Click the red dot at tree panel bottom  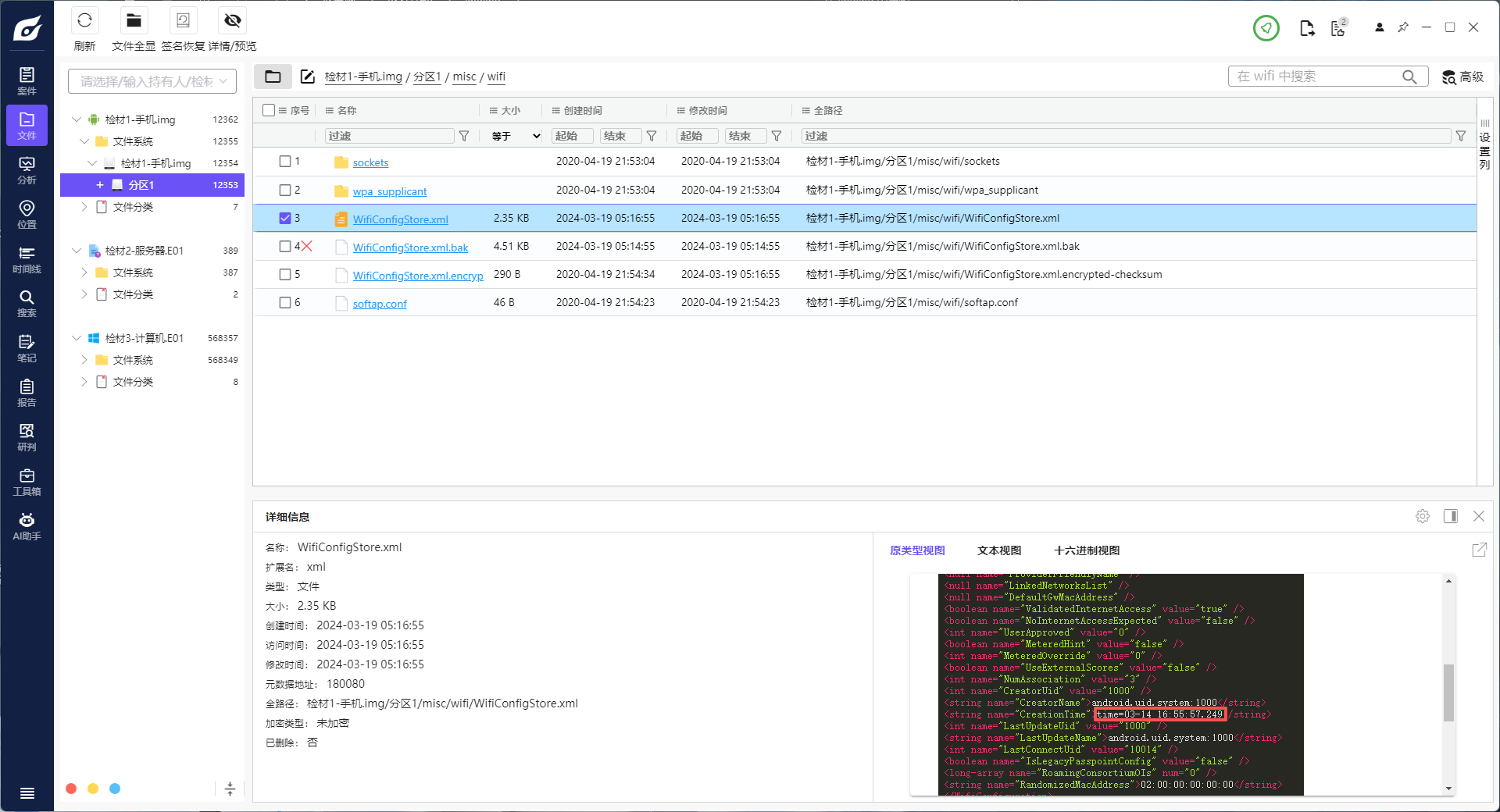(x=71, y=789)
